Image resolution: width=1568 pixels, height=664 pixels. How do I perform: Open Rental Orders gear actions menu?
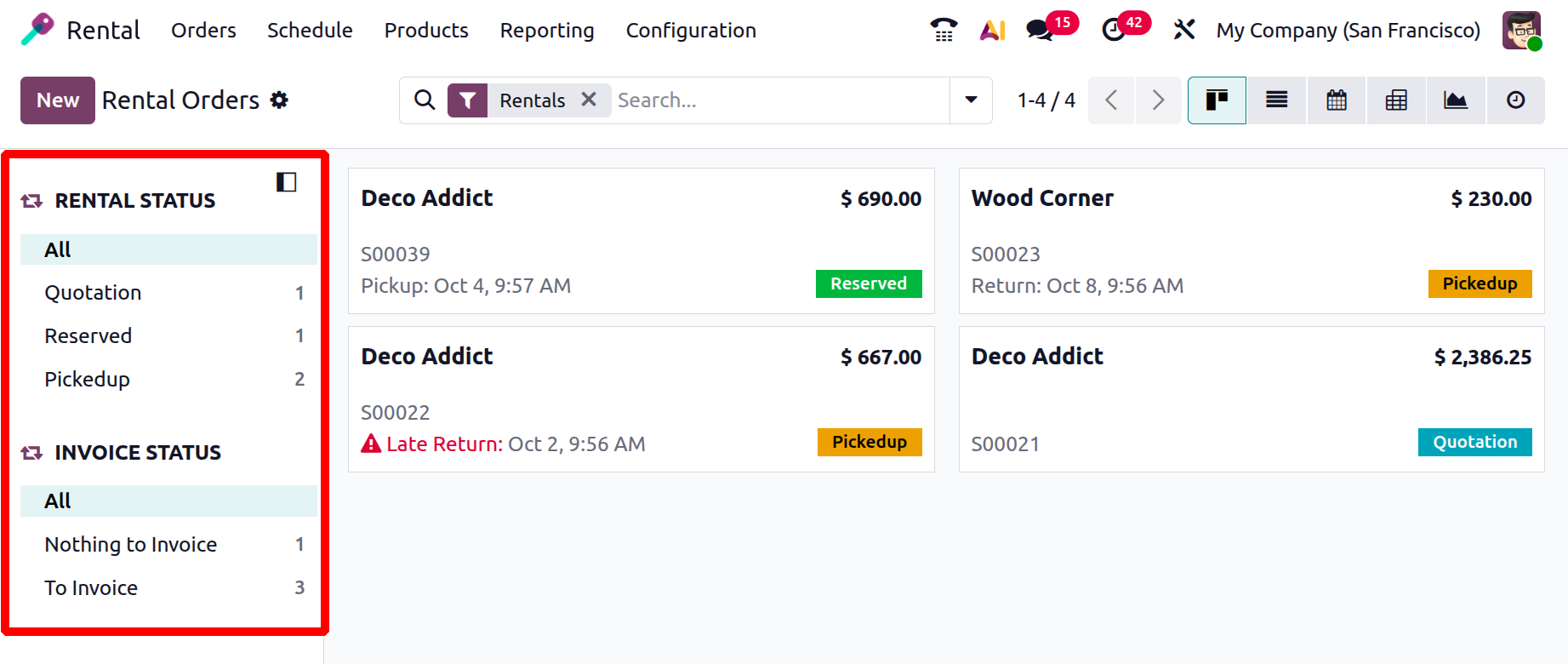(x=279, y=100)
